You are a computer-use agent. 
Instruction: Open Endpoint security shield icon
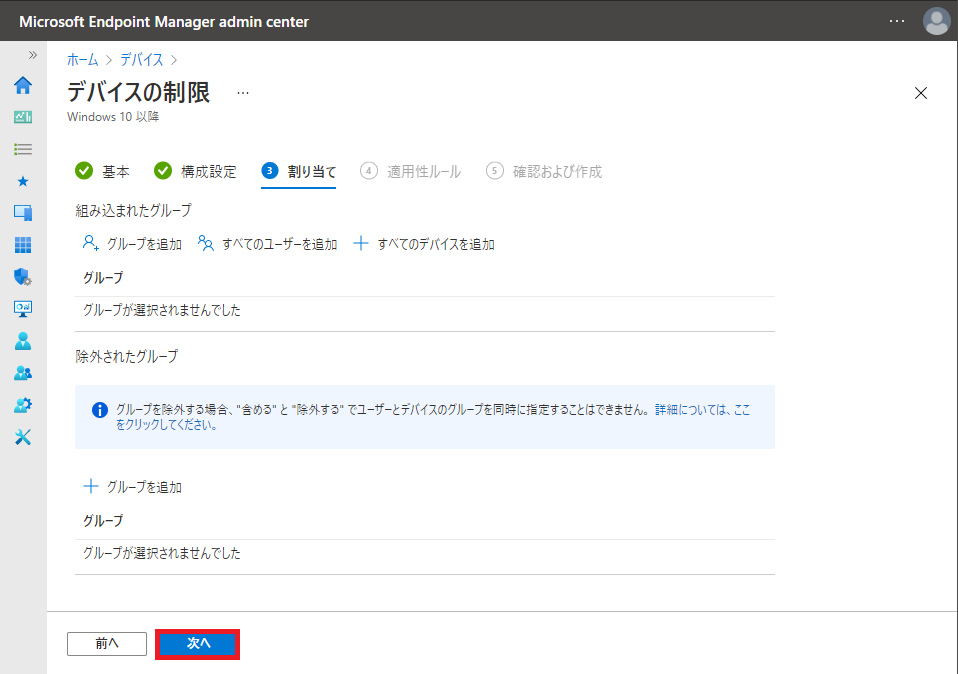(x=23, y=277)
